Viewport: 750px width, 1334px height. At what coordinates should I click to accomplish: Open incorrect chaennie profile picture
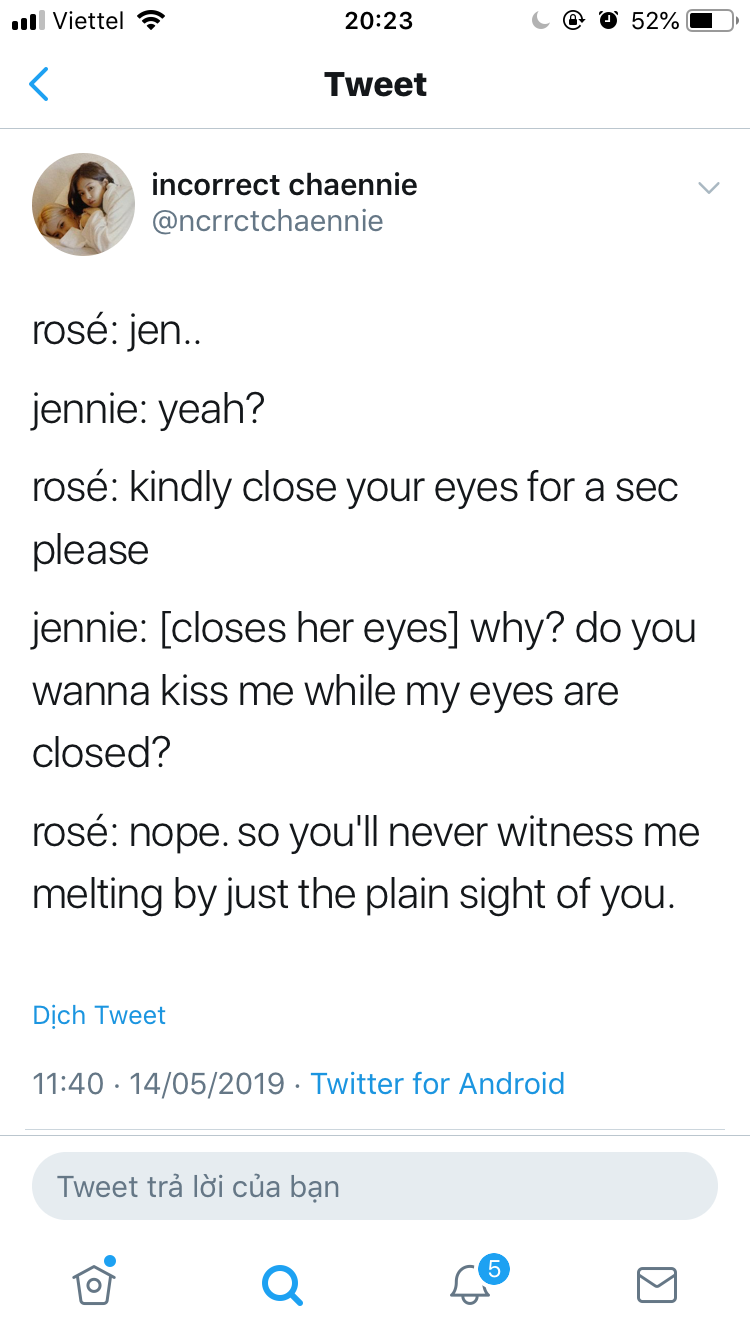(x=83, y=204)
